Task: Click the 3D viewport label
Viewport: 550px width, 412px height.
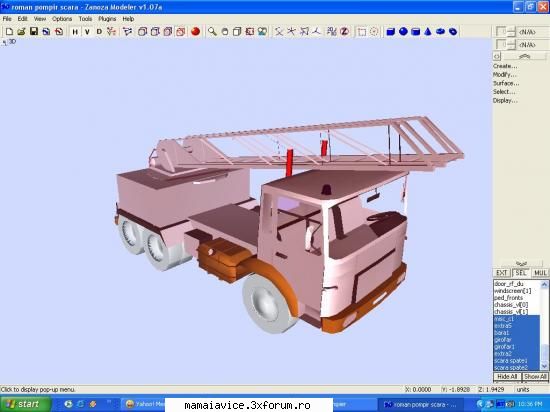Action: coord(12,41)
